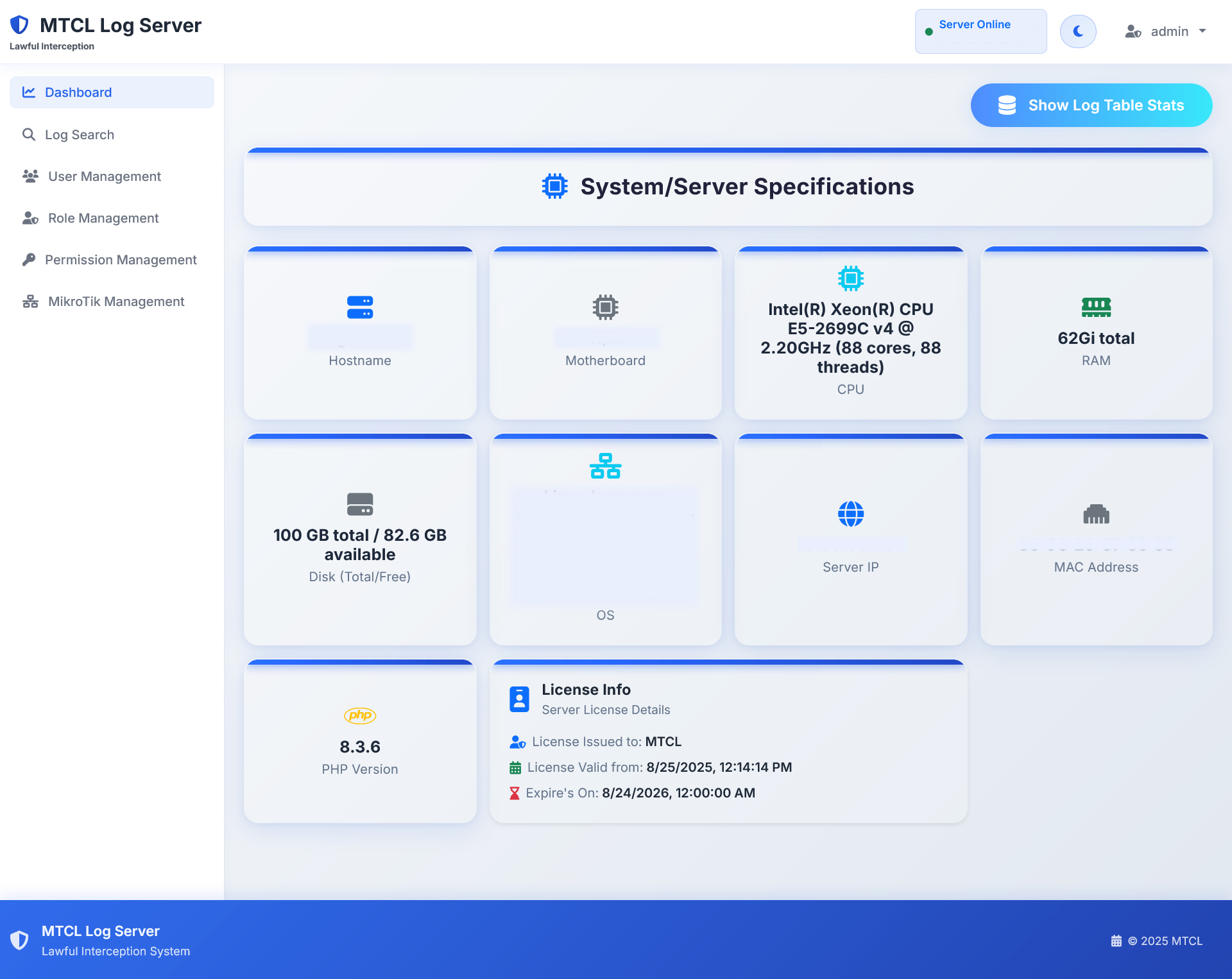Click the Show Log Table Stats button
Viewport: 1232px width, 979px height.
1091,105
